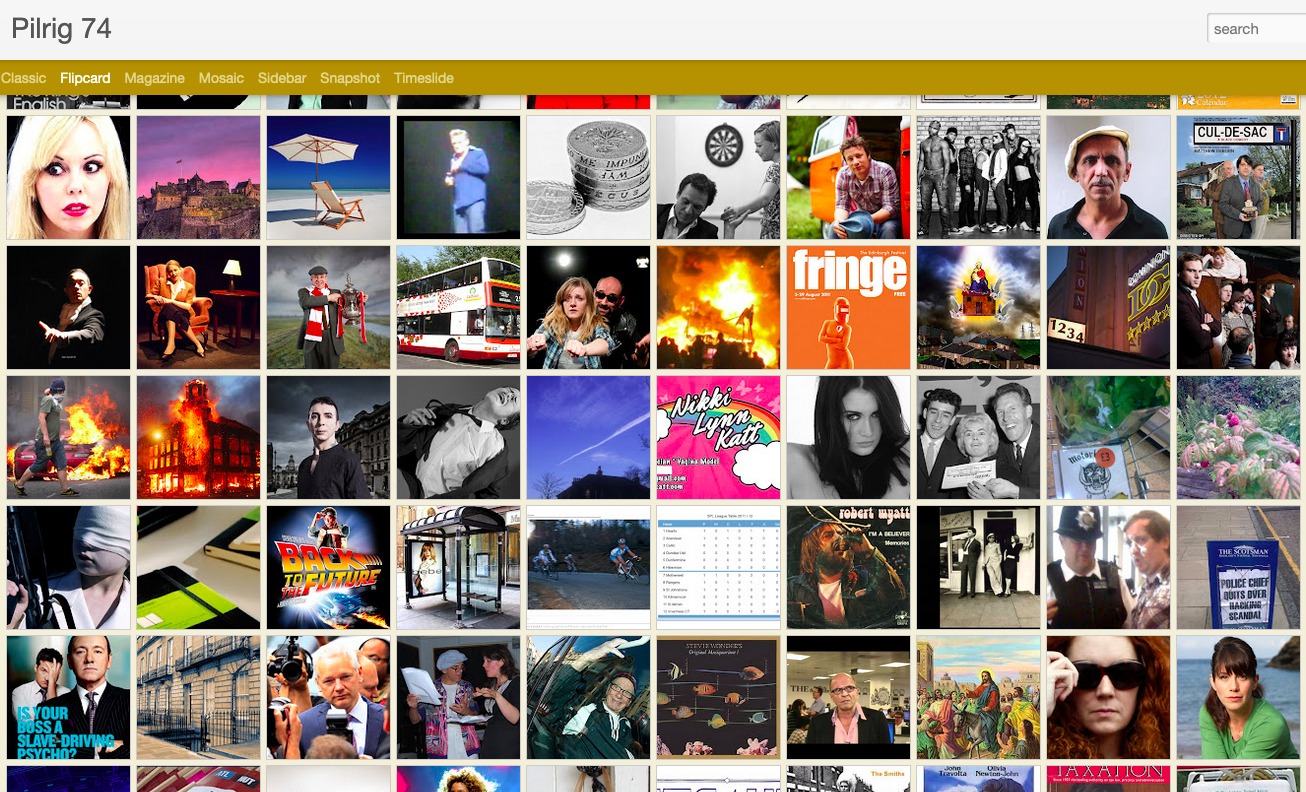Open the Mosaic view
The image size is (1306, 792).
pos(221,78)
